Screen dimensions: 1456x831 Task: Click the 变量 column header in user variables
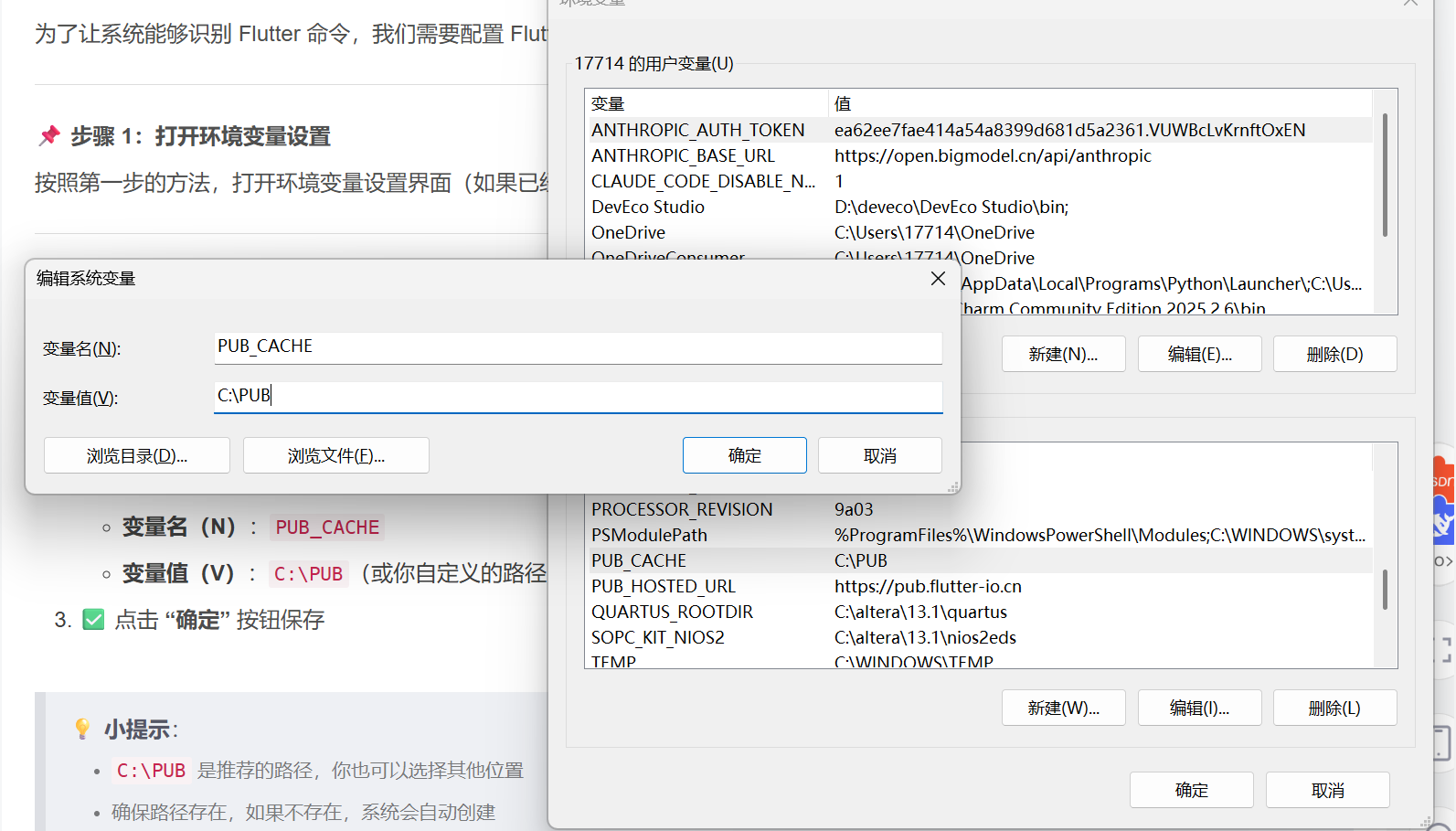coord(707,103)
